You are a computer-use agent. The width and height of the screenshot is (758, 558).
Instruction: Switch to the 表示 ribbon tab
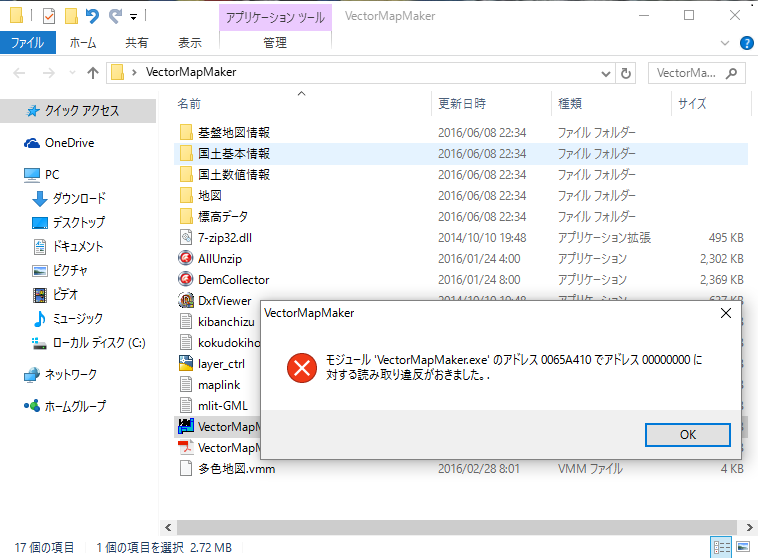[x=190, y=43]
